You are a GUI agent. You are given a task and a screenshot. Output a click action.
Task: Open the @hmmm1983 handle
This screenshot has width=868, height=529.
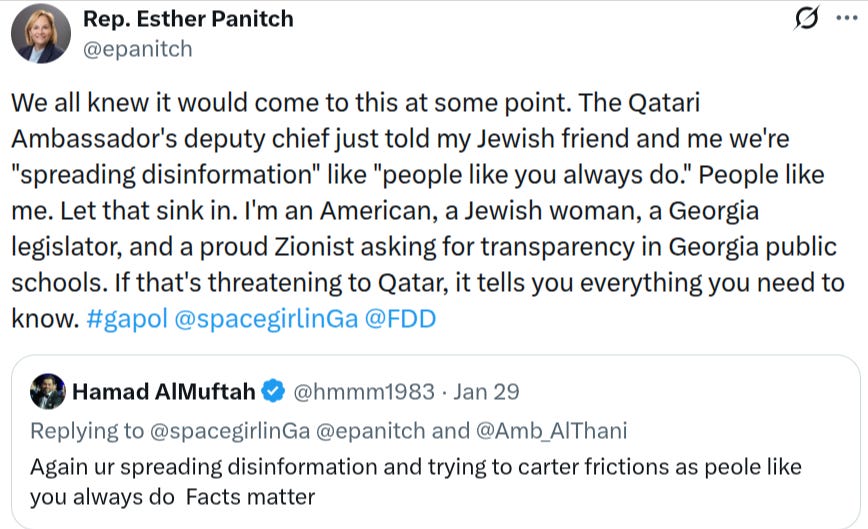[364, 392]
